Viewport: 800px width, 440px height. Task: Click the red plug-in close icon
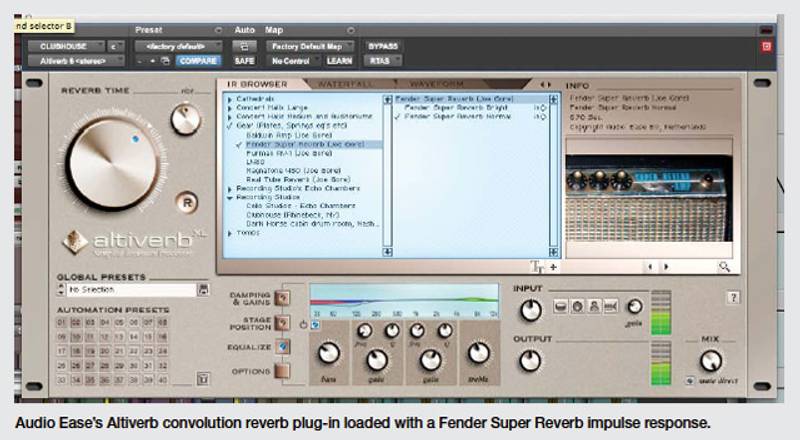click(767, 46)
